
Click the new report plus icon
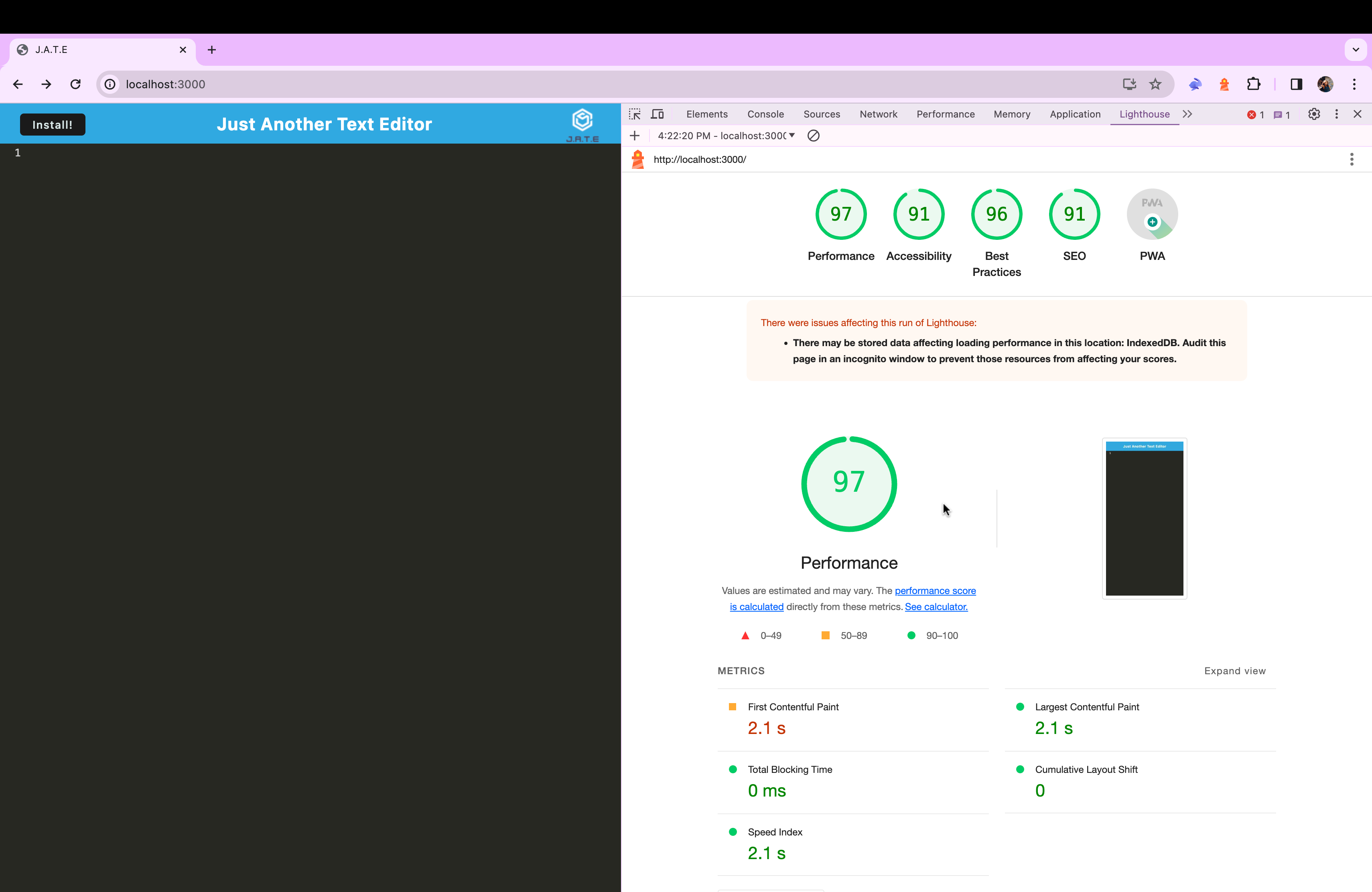[635, 136]
